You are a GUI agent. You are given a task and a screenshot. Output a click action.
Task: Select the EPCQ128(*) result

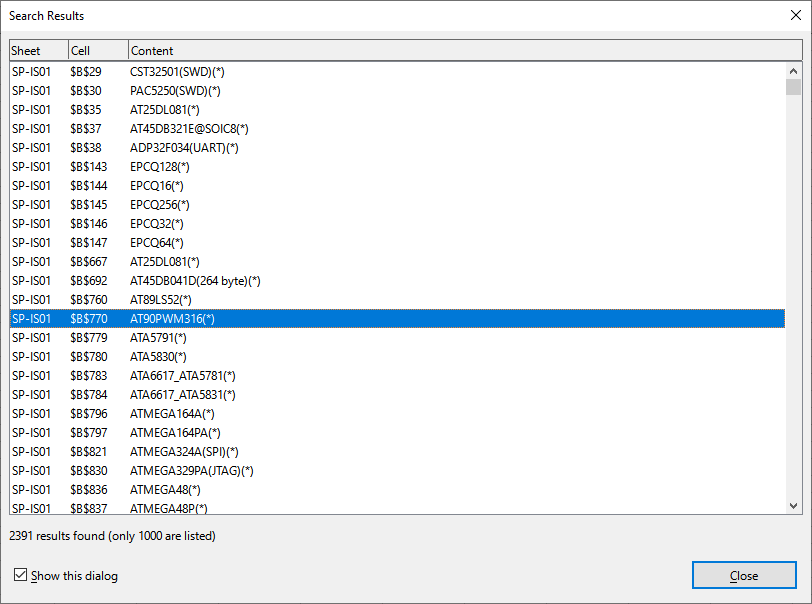pos(397,167)
